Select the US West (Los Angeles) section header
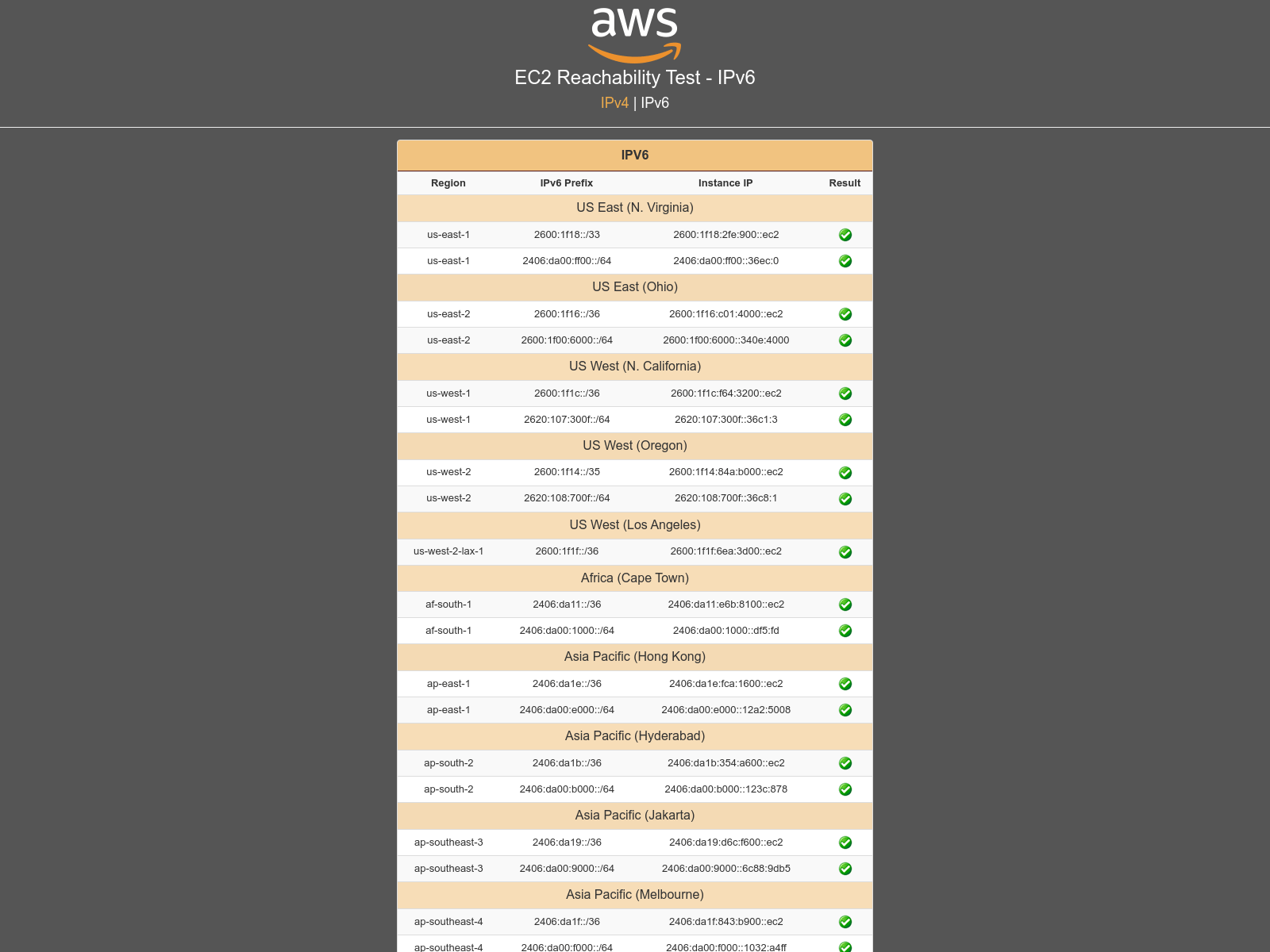The height and width of the screenshot is (952, 1270). click(635, 525)
